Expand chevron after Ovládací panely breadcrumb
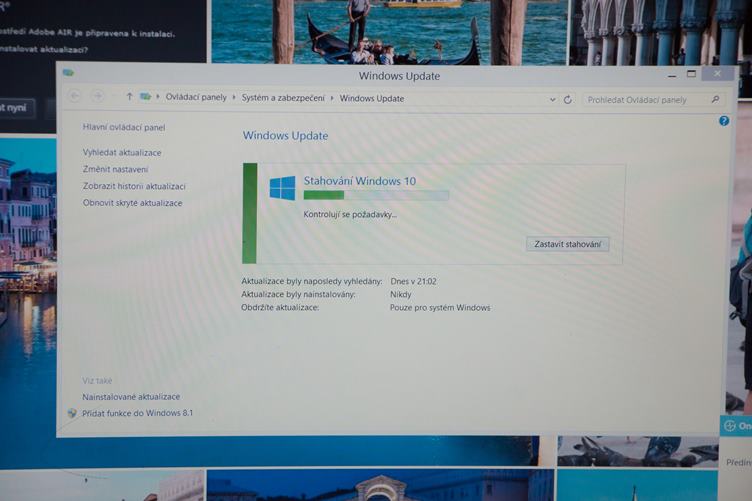Image resolution: width=752 pixels, height=501 pixels. (234, 97)
